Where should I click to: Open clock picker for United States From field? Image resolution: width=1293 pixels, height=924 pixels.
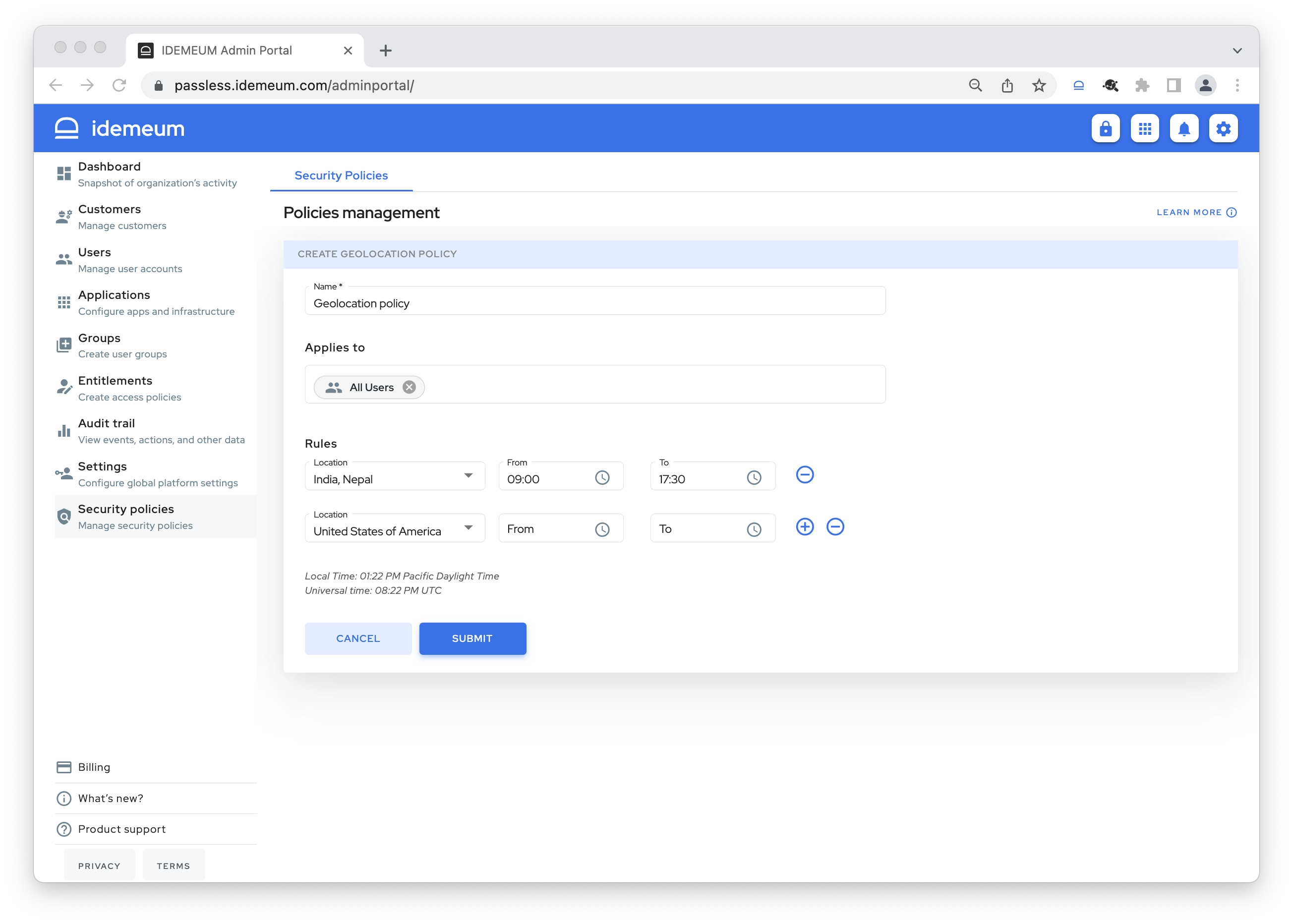click(x=602, y=530)
